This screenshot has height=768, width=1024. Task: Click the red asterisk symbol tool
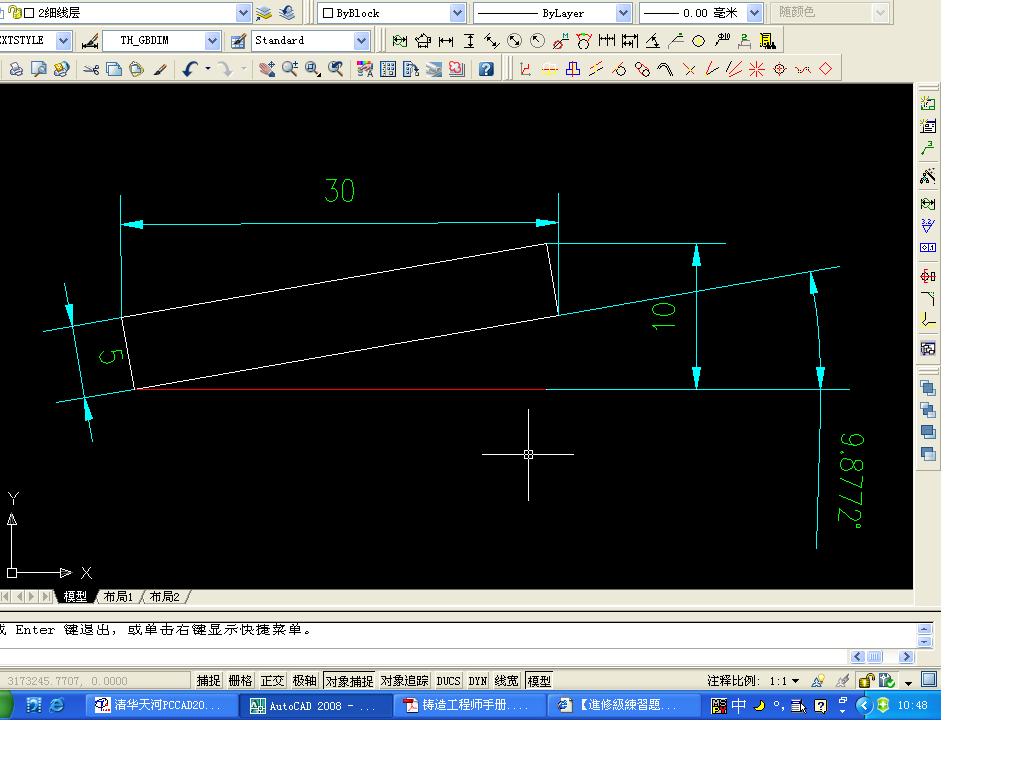756,69
